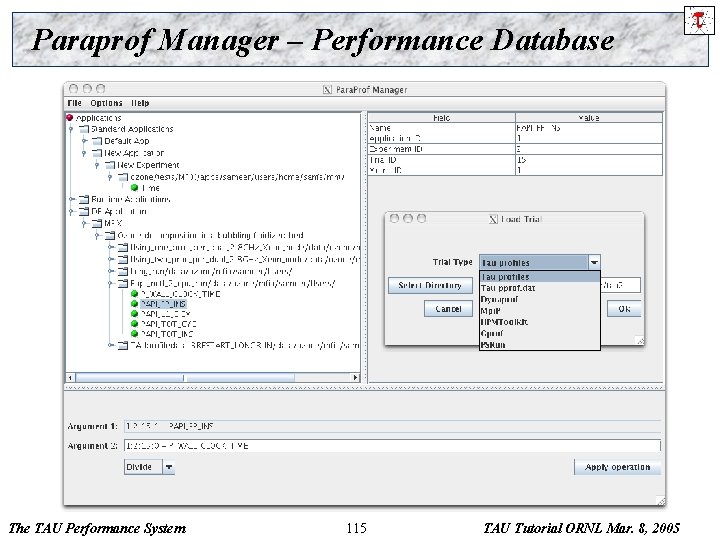
Task: Click the Name row in properties table
Action: [515, 128]
